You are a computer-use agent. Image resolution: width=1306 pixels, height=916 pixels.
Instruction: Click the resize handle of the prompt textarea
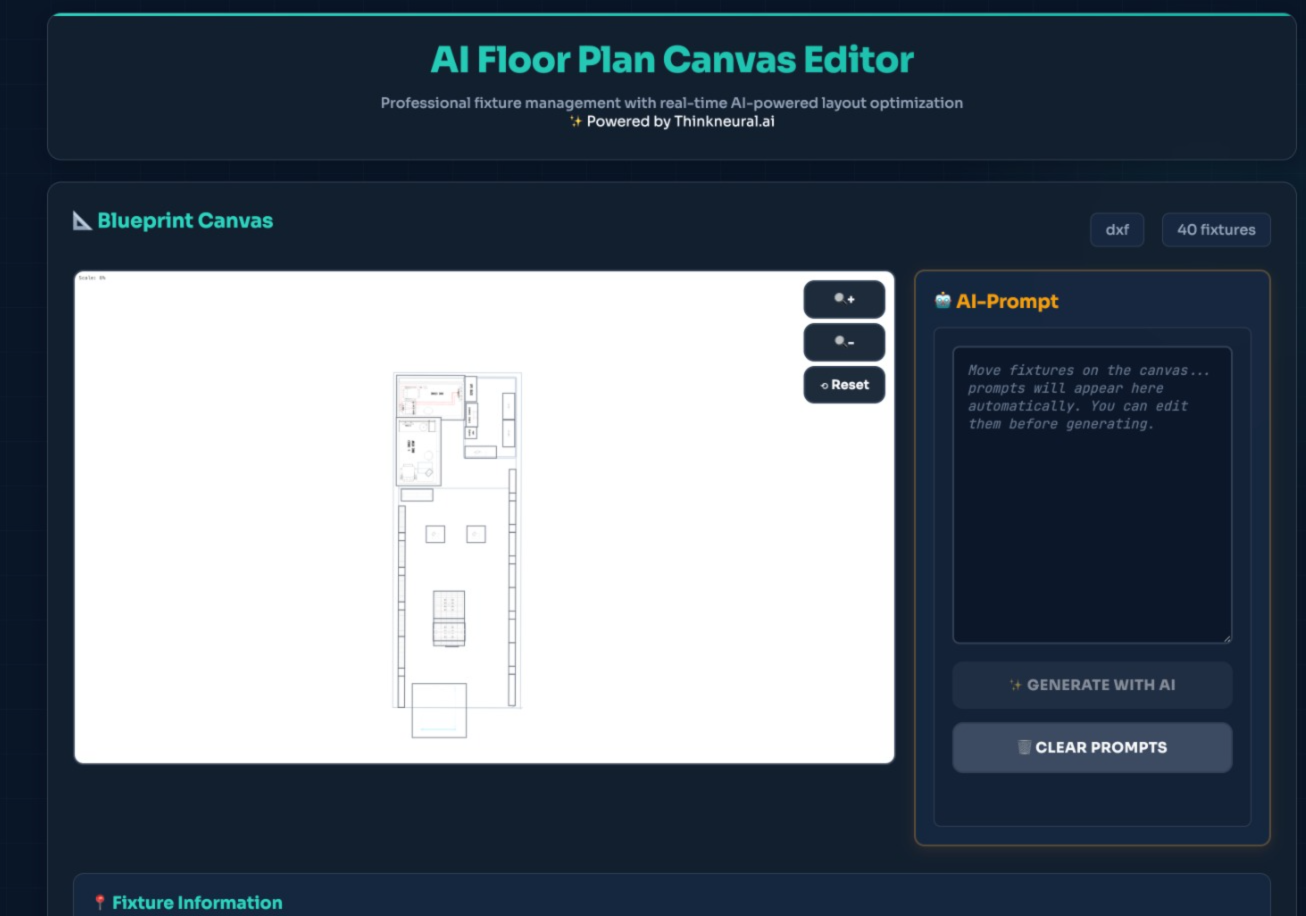click(x=1229, y=637)
